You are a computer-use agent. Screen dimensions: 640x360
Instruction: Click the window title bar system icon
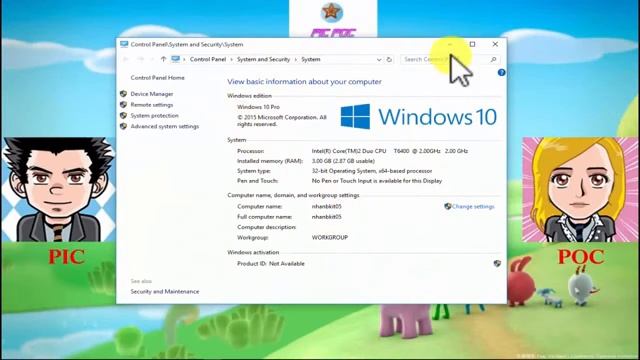(124, 44)
